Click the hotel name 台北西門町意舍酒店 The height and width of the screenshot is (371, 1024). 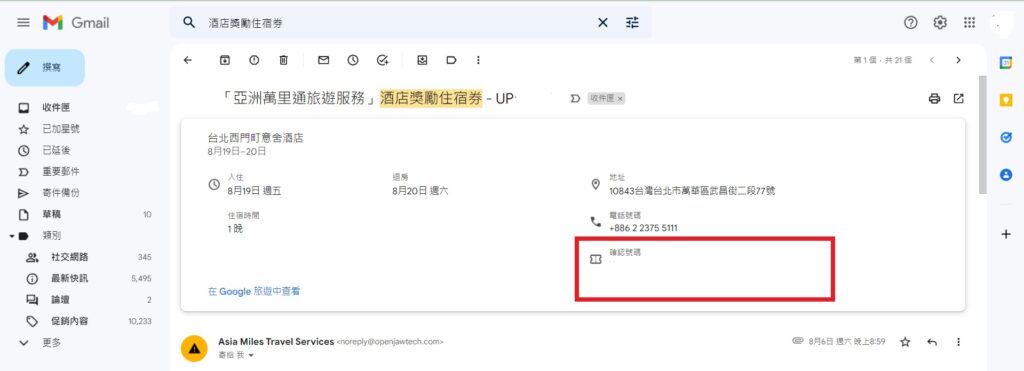pyautogui.click(x=255, y=138)
